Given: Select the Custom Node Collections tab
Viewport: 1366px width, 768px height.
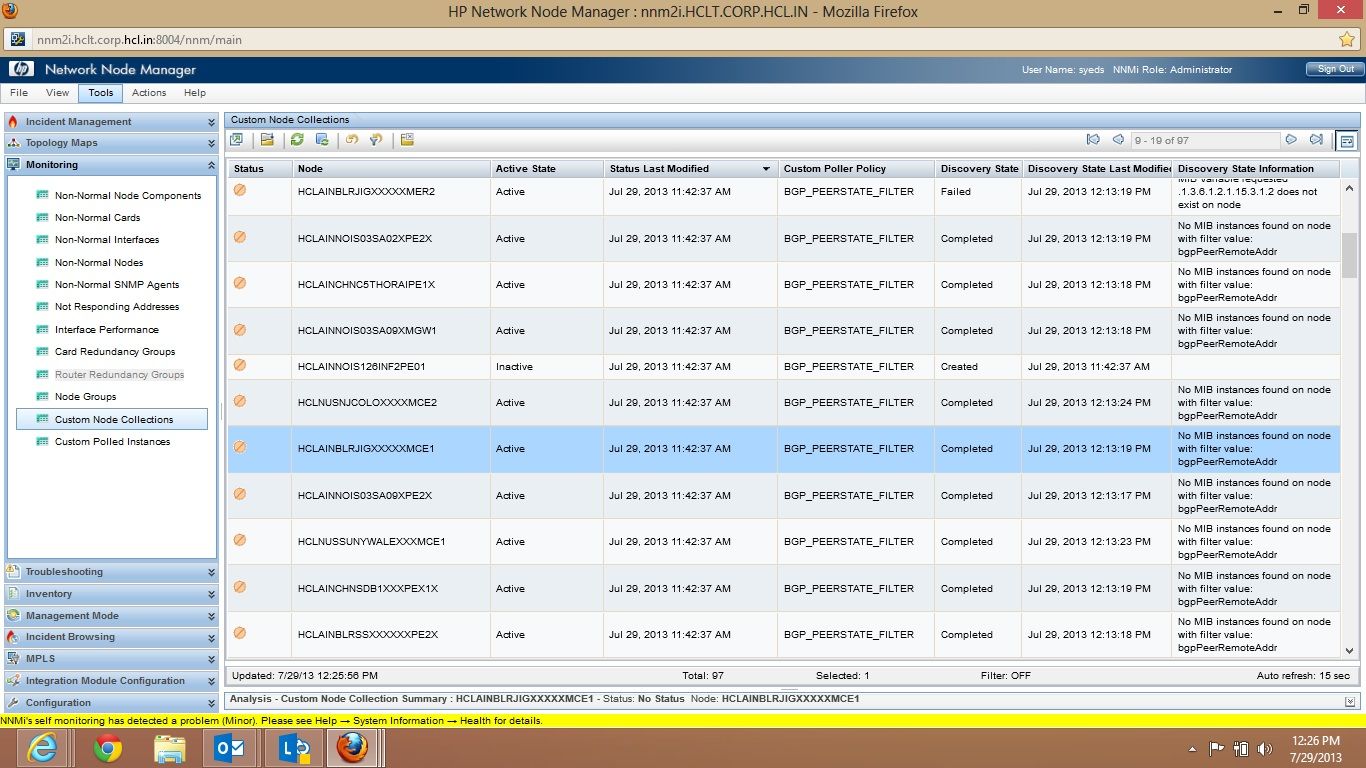Looking at the screenshot, I should pos(290,120).
